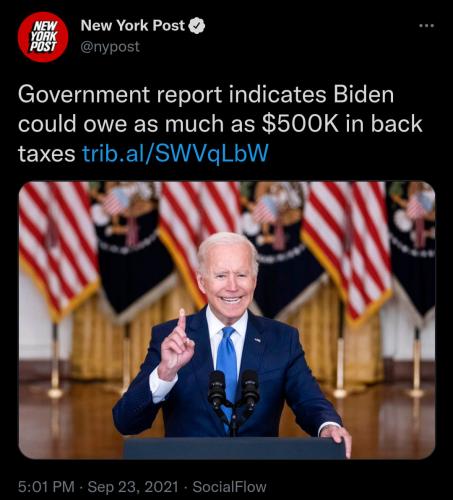Click the rightmost presidential seal flag in photo

click(412, 247)
